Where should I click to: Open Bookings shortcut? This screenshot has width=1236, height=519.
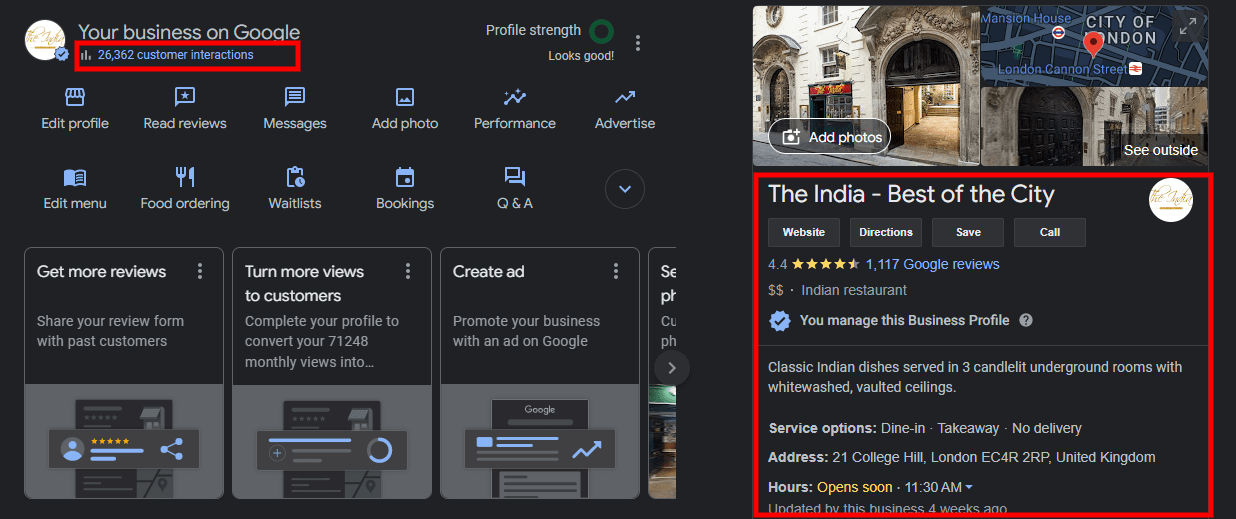click(405, 189)
